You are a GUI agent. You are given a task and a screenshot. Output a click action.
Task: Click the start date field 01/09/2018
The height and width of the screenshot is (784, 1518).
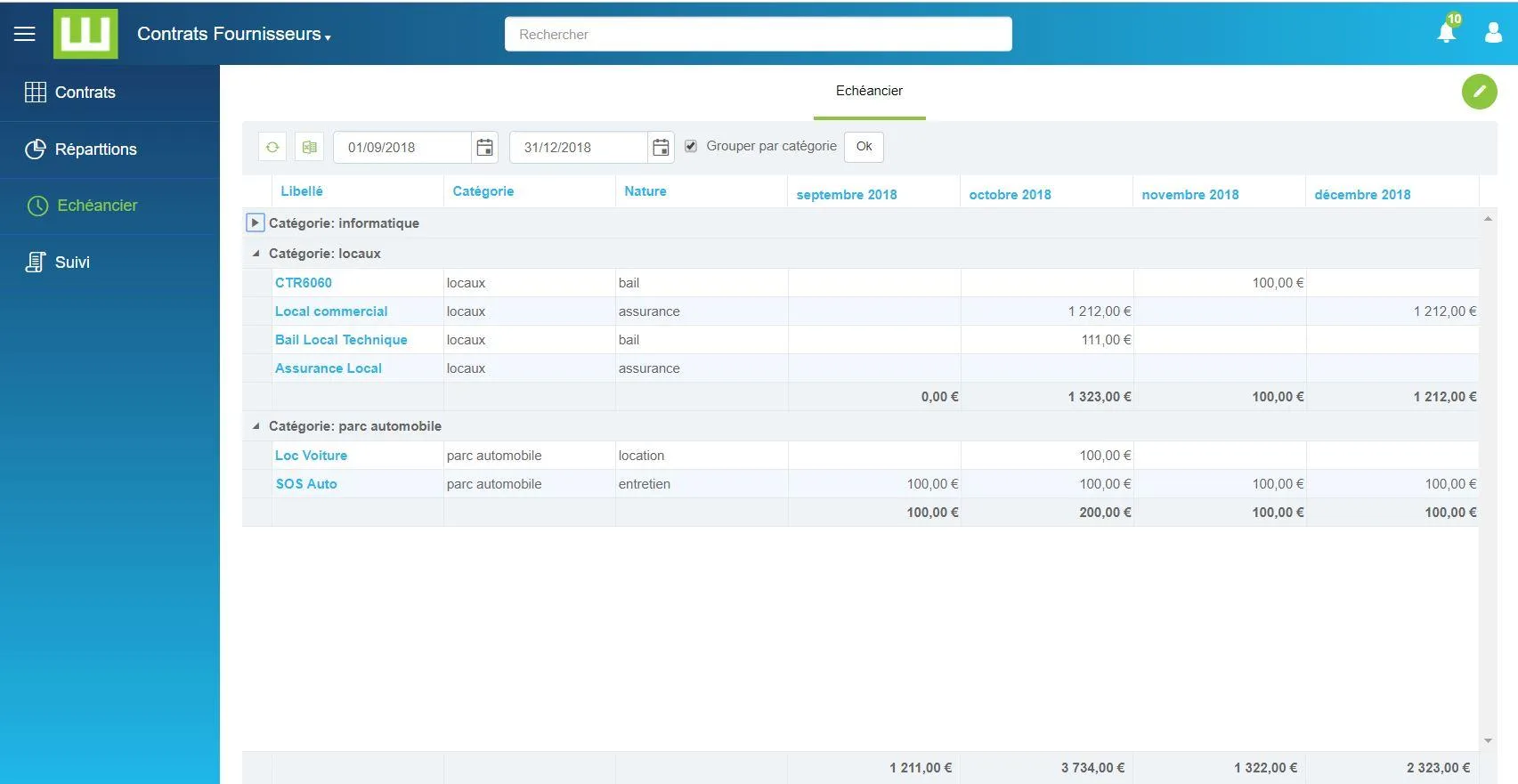pos(402,148)
